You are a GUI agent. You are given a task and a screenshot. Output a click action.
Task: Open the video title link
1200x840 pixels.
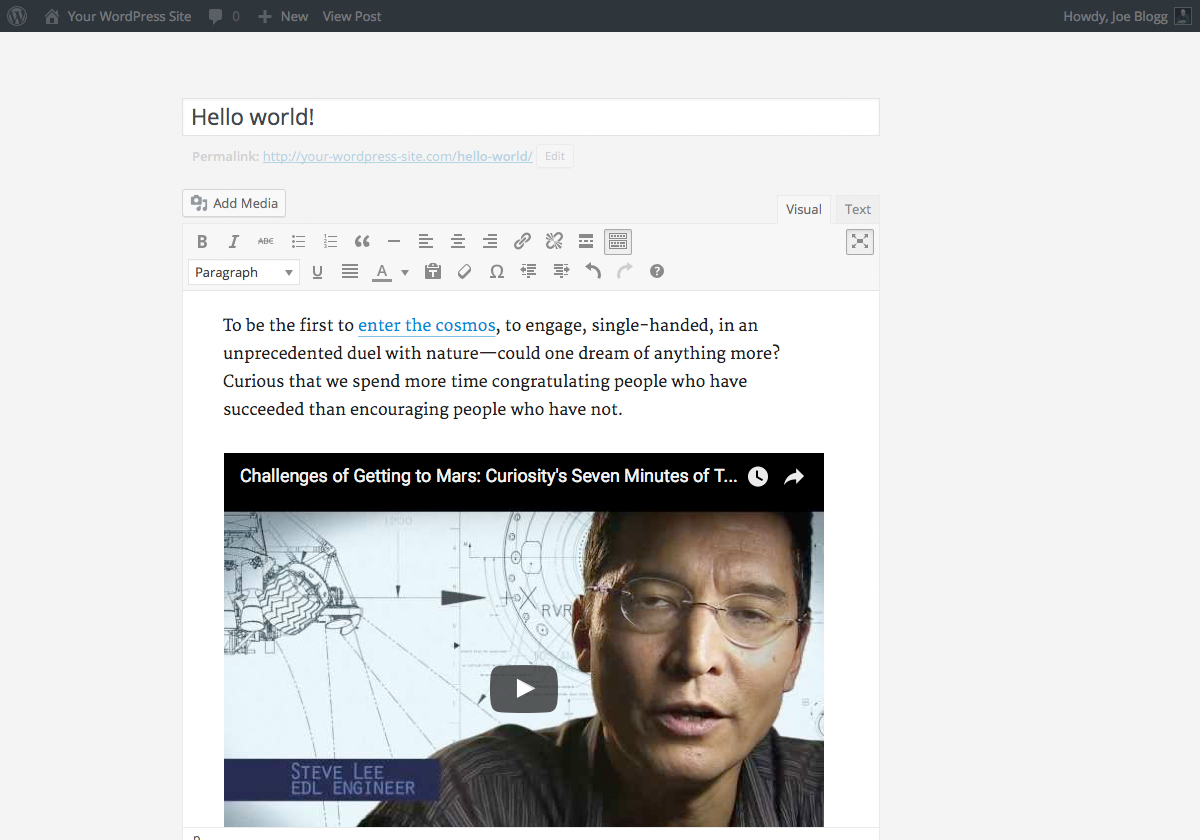click(x=489, y=476)
